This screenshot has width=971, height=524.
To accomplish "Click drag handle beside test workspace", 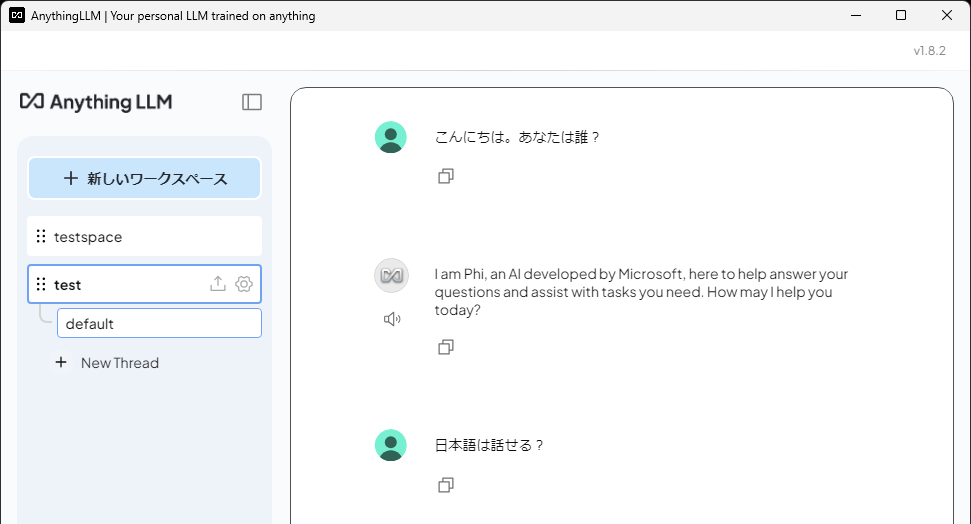I will [41, 285].
